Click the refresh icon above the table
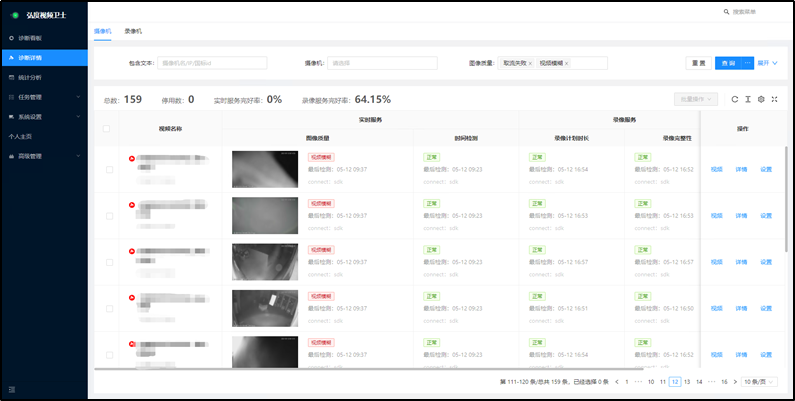Screen dimensions: 795x401 pyautogui.click(x=735, y=99)
